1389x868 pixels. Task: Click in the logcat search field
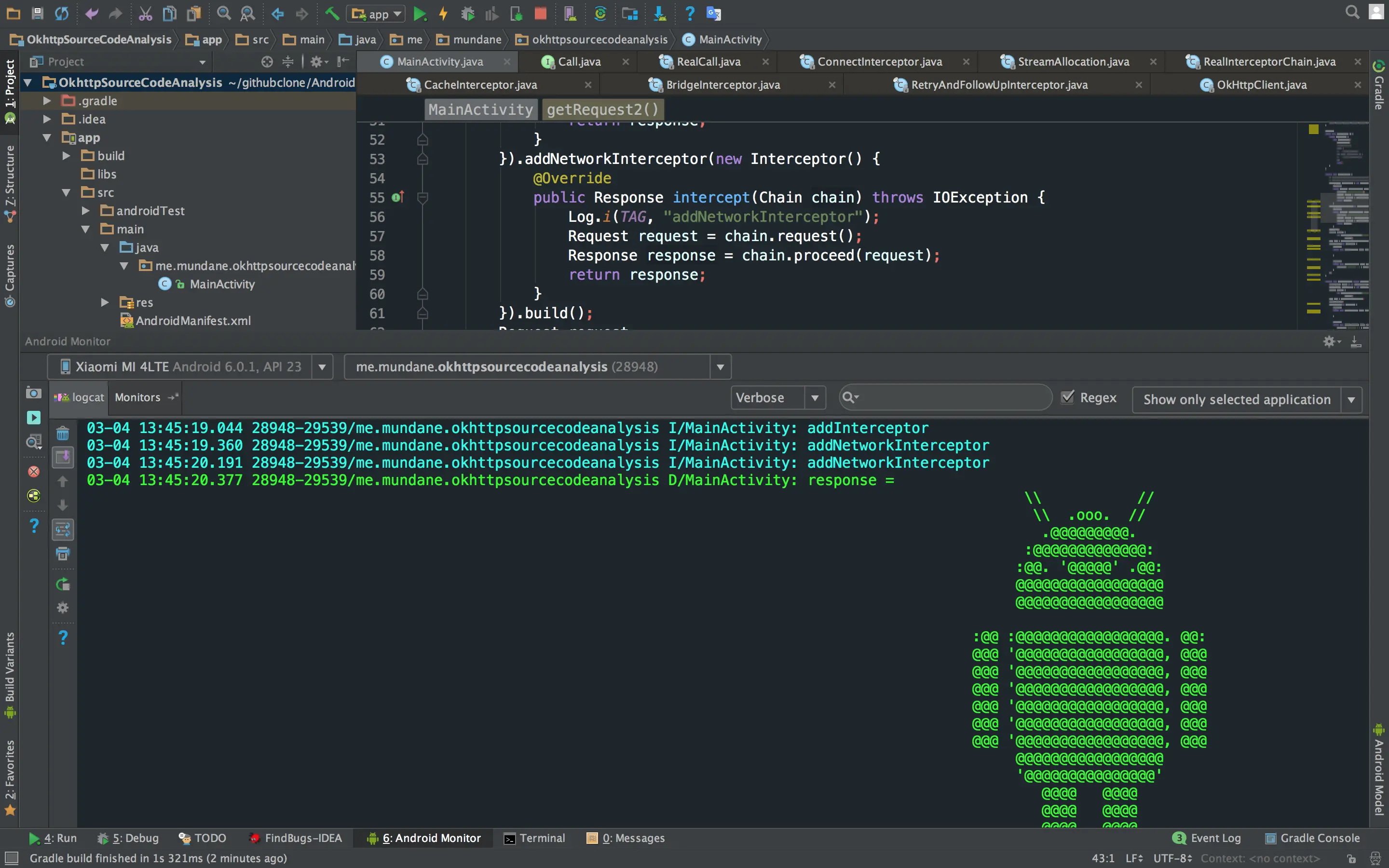[x=953, y=398]
